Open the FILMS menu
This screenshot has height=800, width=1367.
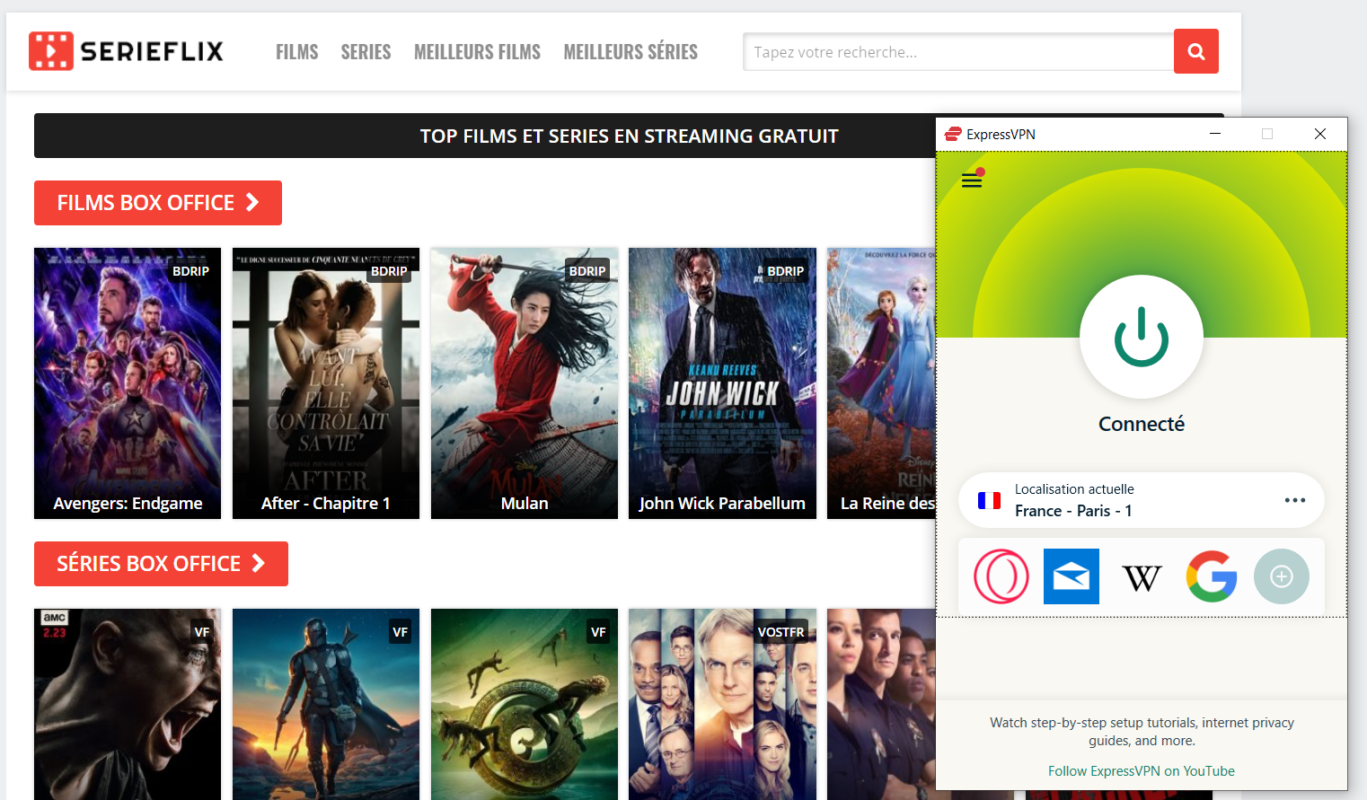pos(297,52)
